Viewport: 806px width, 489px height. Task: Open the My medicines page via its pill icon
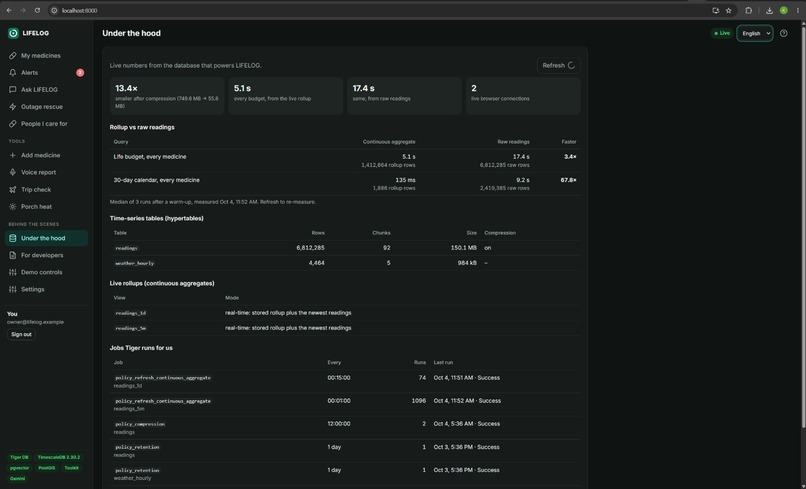pos(12,56)
